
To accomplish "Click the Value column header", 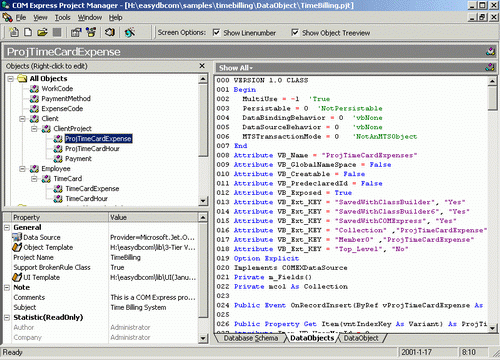I will tap(153, 217).
